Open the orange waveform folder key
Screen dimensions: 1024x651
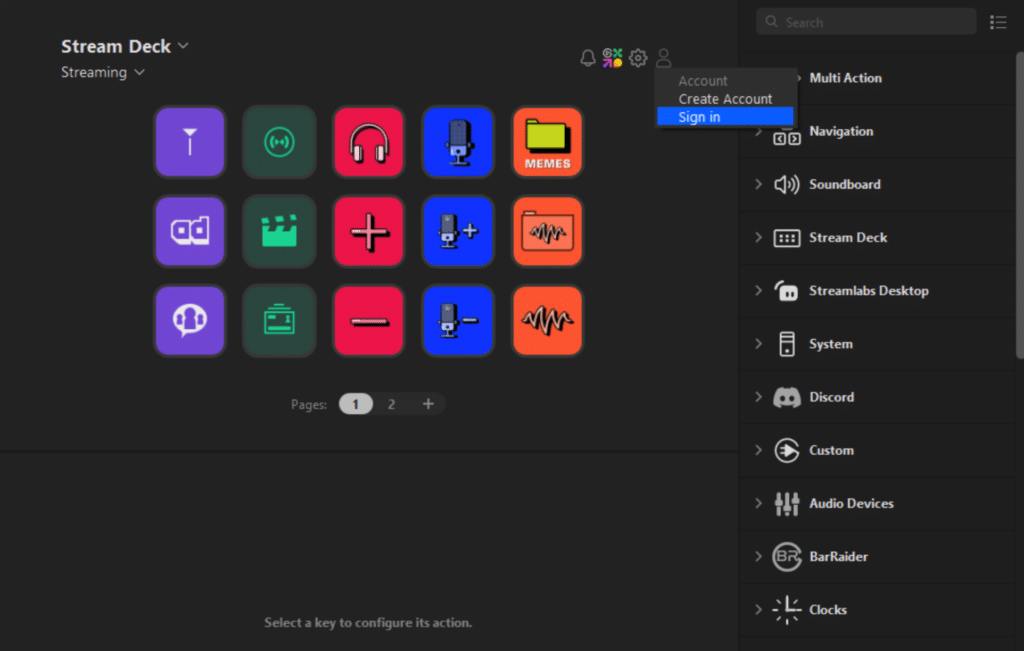547,231
